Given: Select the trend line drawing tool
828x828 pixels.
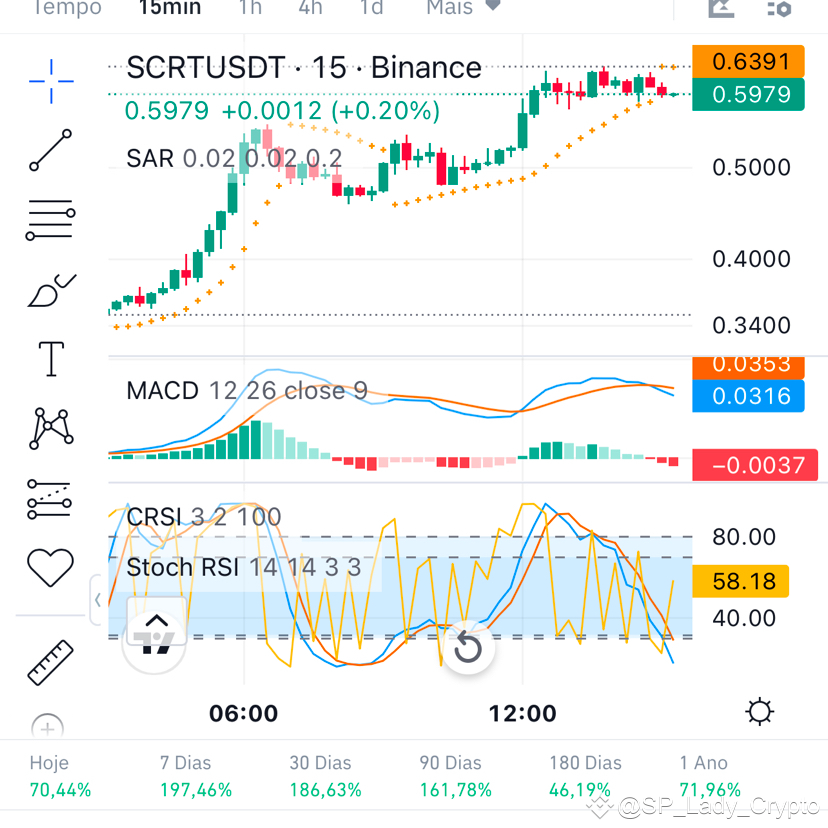Looking at the screenshot, I should (x=50, y=152).
